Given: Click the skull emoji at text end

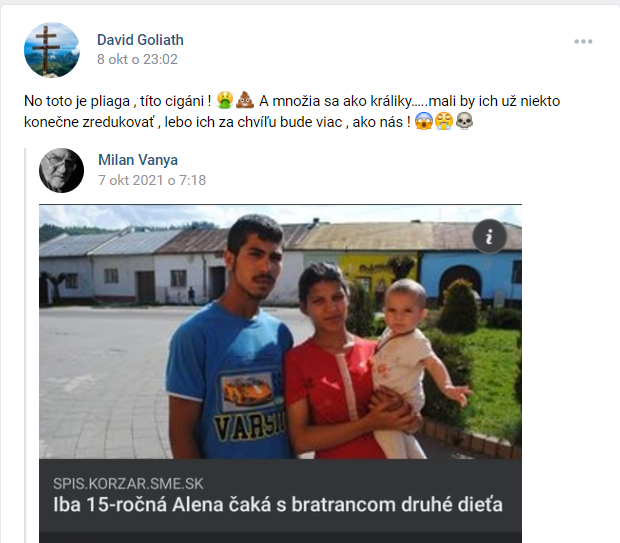Looking at the screenshot, I should [464, 121].
